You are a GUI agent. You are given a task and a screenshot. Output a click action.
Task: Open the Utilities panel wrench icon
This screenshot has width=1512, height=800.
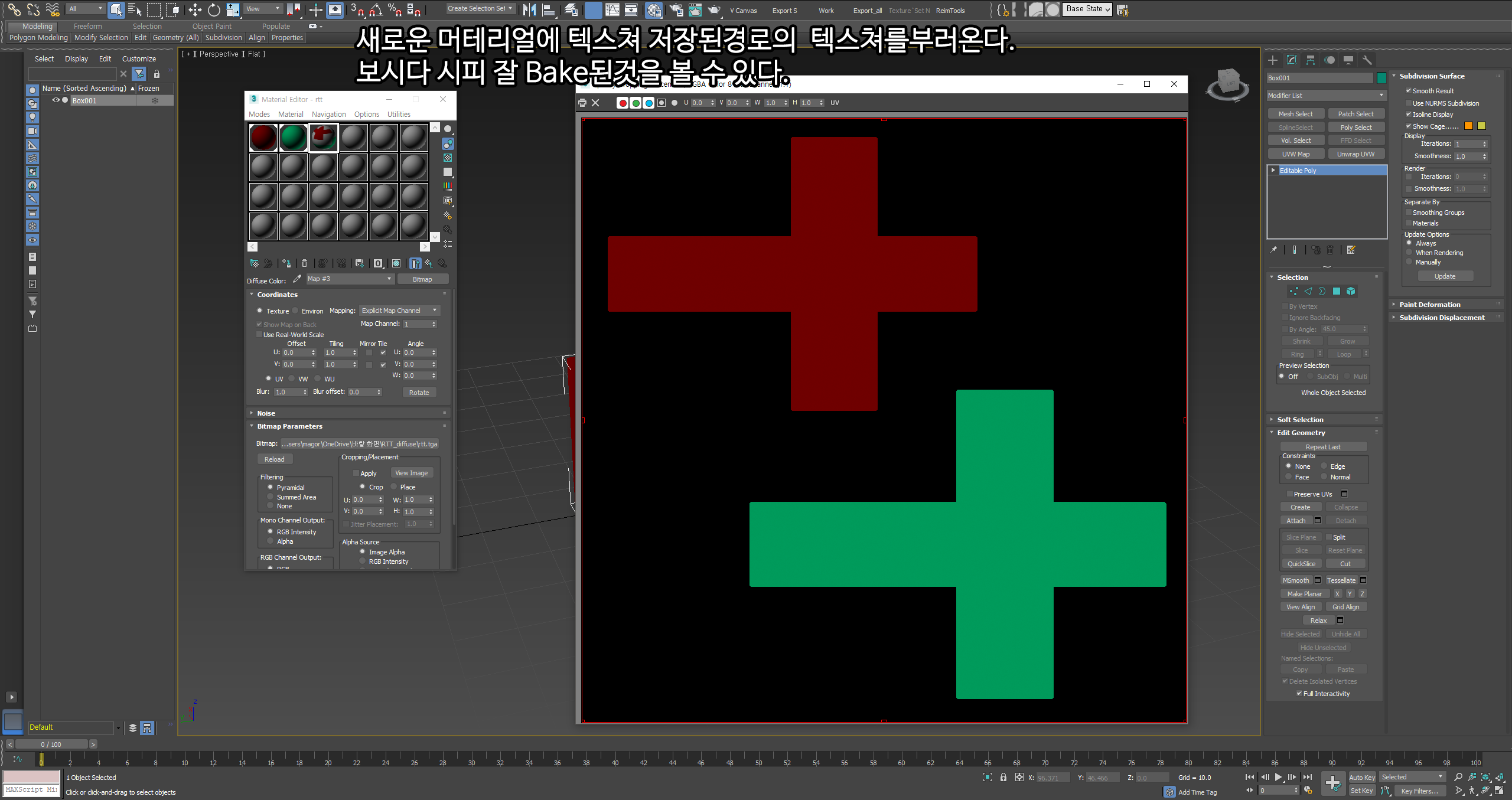(1367, 60)
